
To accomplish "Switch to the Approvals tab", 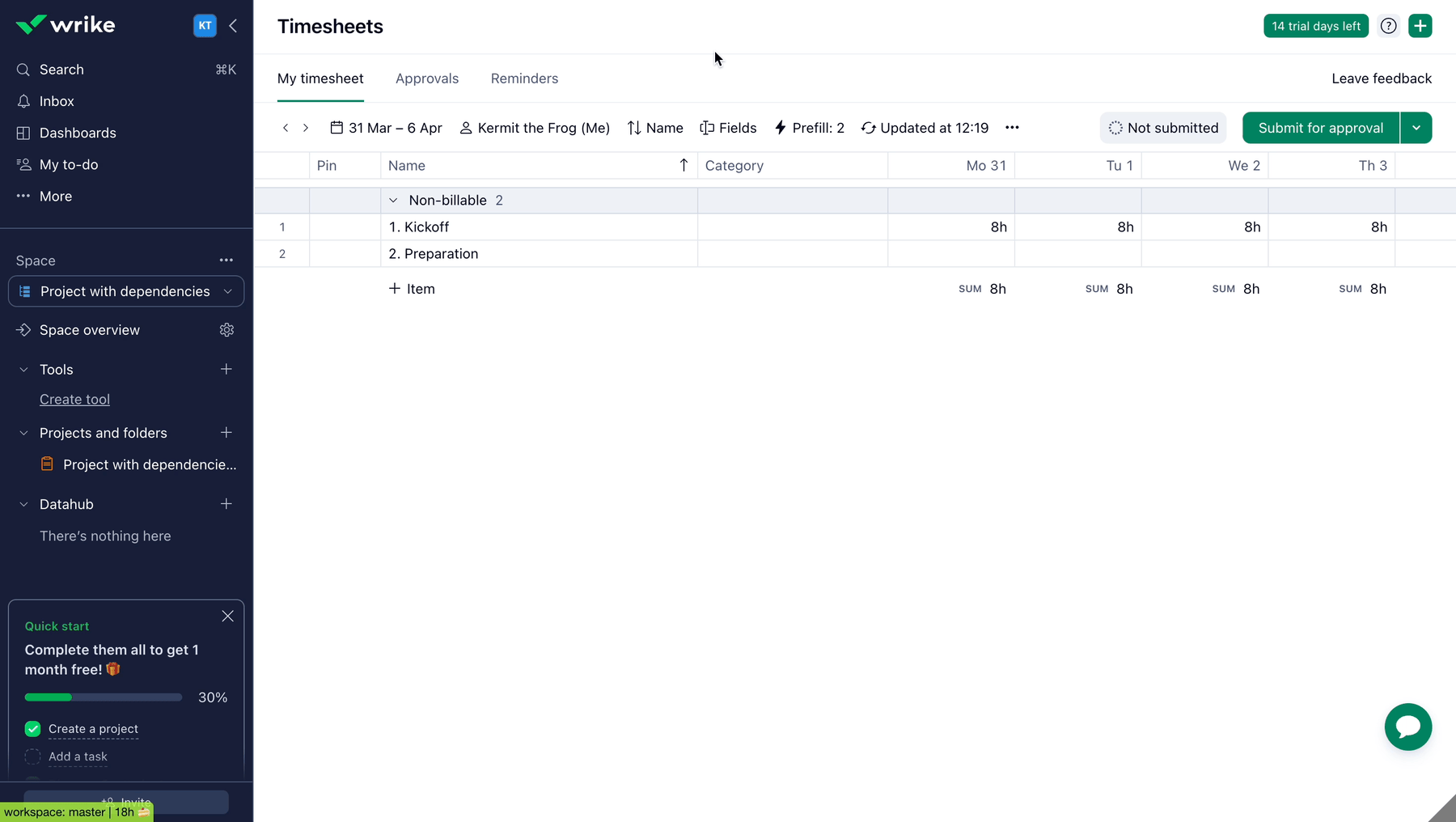I will coord(427,78).
